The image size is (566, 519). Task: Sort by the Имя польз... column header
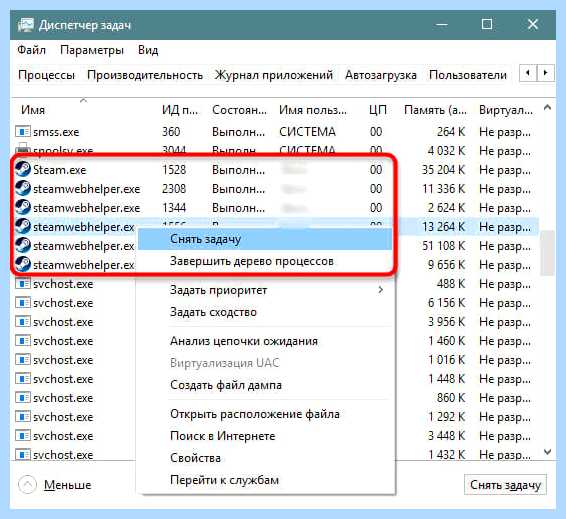tap(313, 110)
